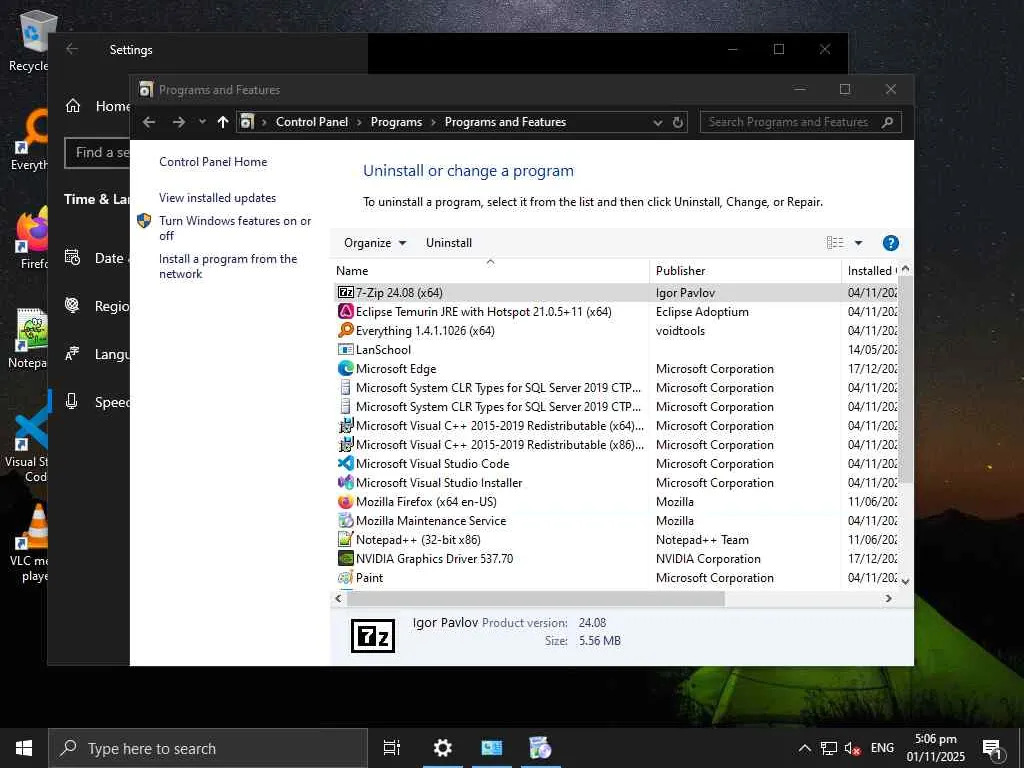This screenshot has width=1024, height=768.
Task: Open the notifications action center icon
Action: pyautogui.click(x=992, y=748)
